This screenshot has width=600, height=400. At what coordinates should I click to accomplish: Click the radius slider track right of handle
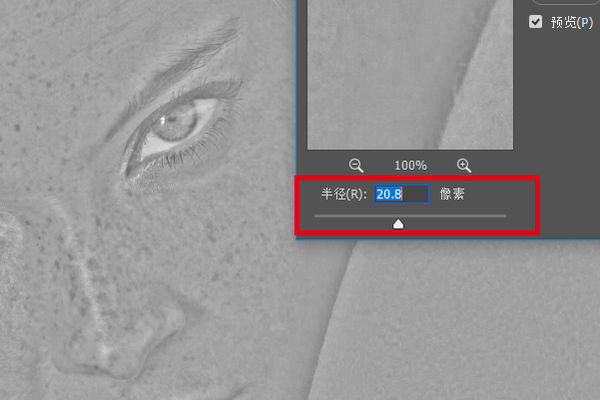(x=455, y=216)
